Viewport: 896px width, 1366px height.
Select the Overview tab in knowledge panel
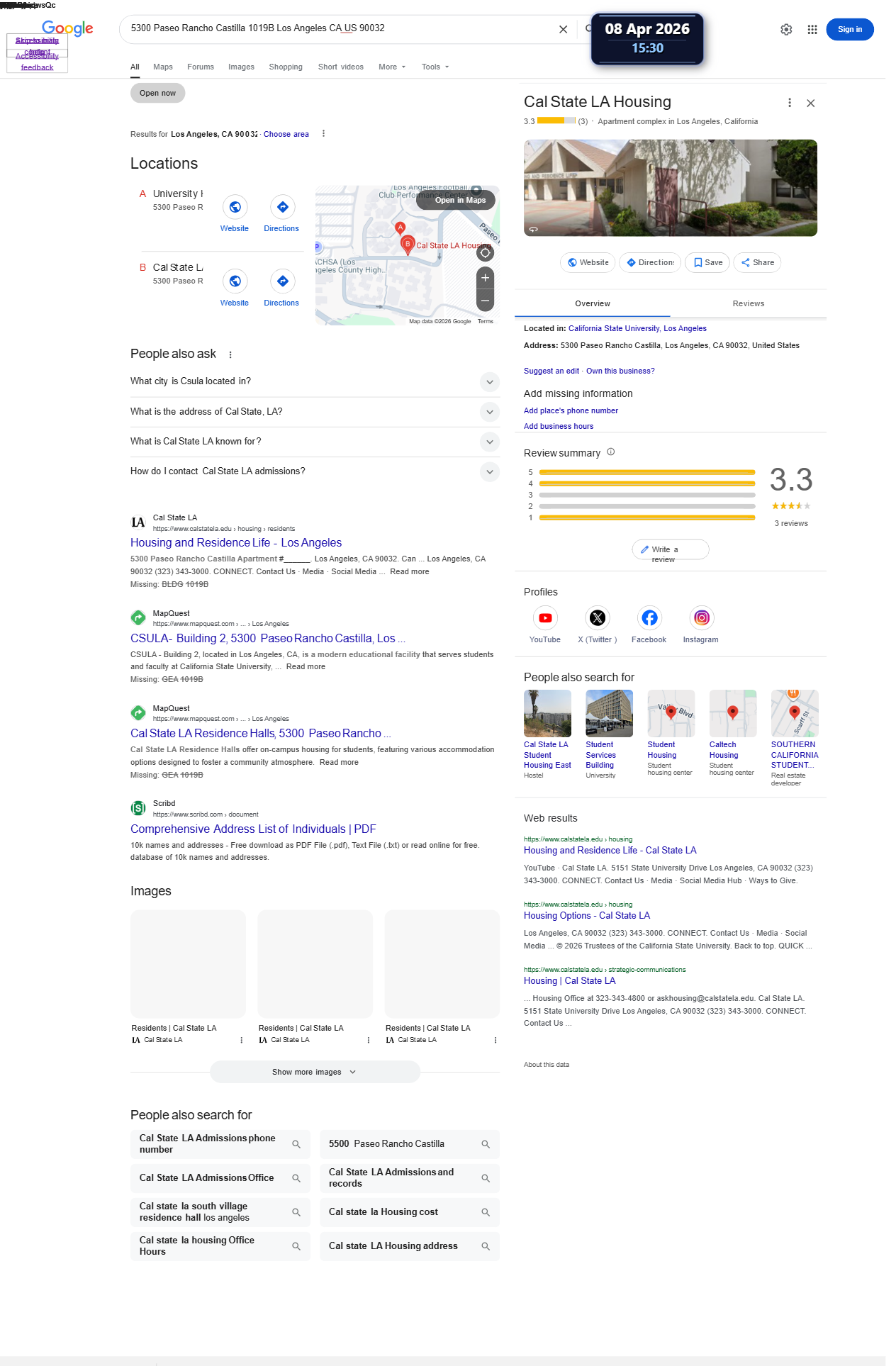coord(593,303)
